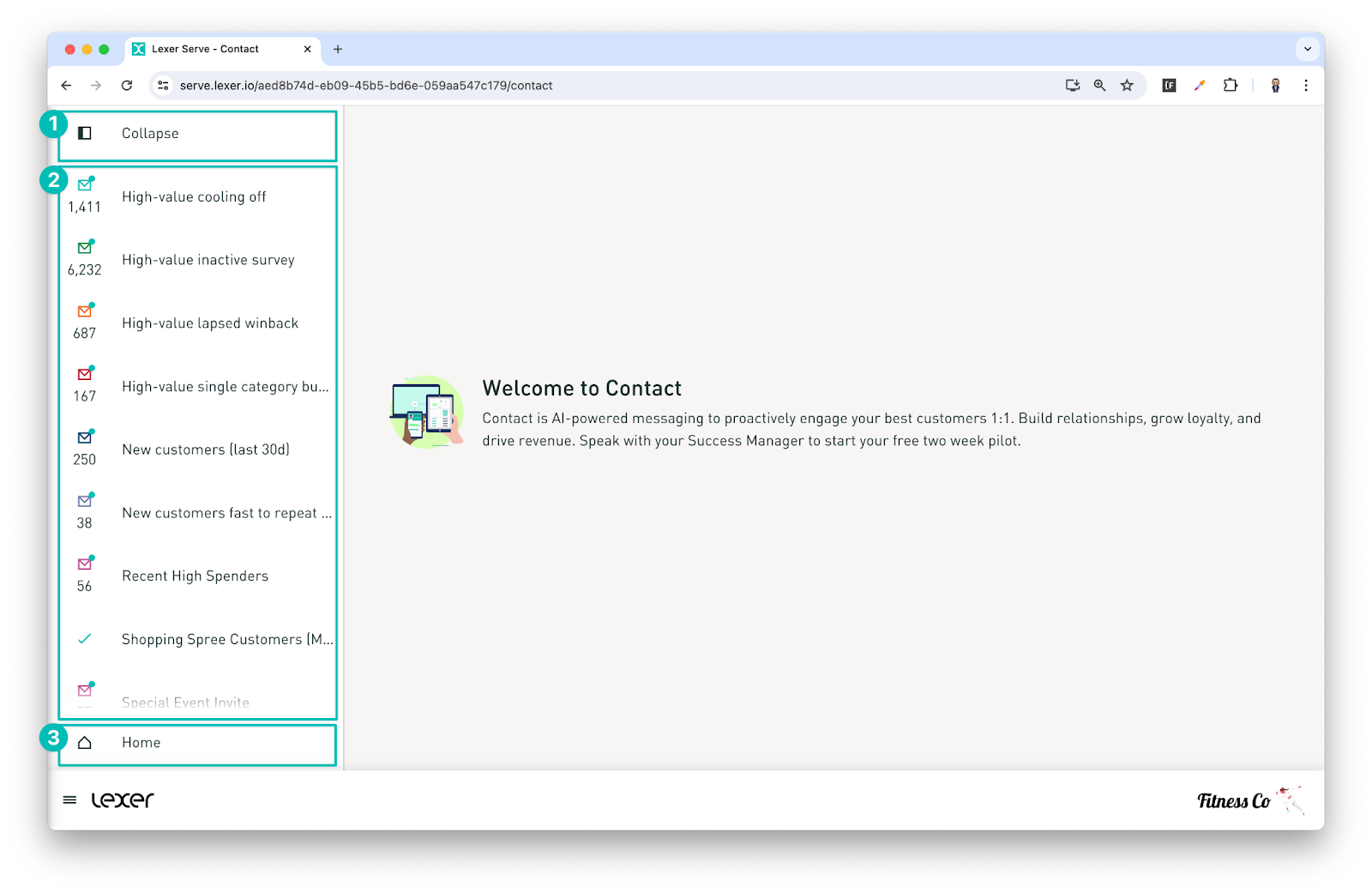Click the New customers fast to repeat envelope icon
This screenshot has height=893, width=1372.
coord(85,500)
